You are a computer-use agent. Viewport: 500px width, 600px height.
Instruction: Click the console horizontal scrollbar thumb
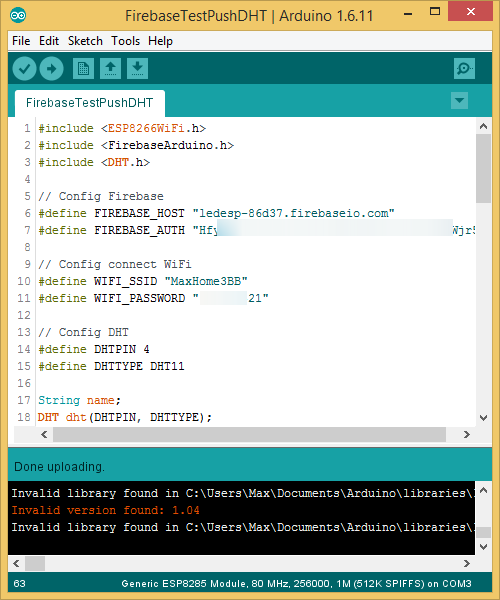35,563
